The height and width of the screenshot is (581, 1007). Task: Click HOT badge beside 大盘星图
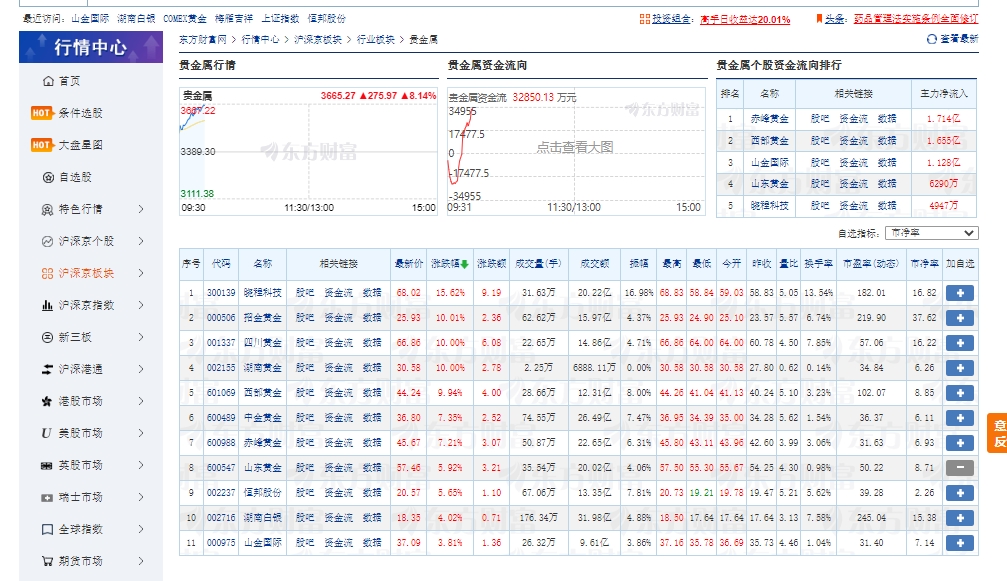pyautogui.click(x=41, y=145)
